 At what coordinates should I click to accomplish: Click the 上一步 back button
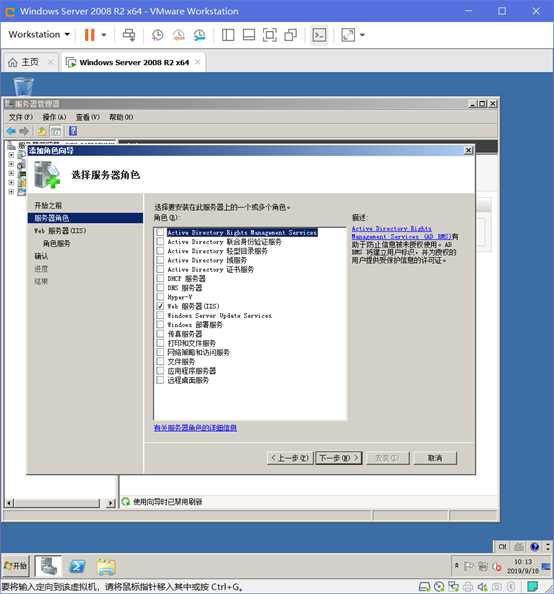pyautogui.click(x=290, y=458)
